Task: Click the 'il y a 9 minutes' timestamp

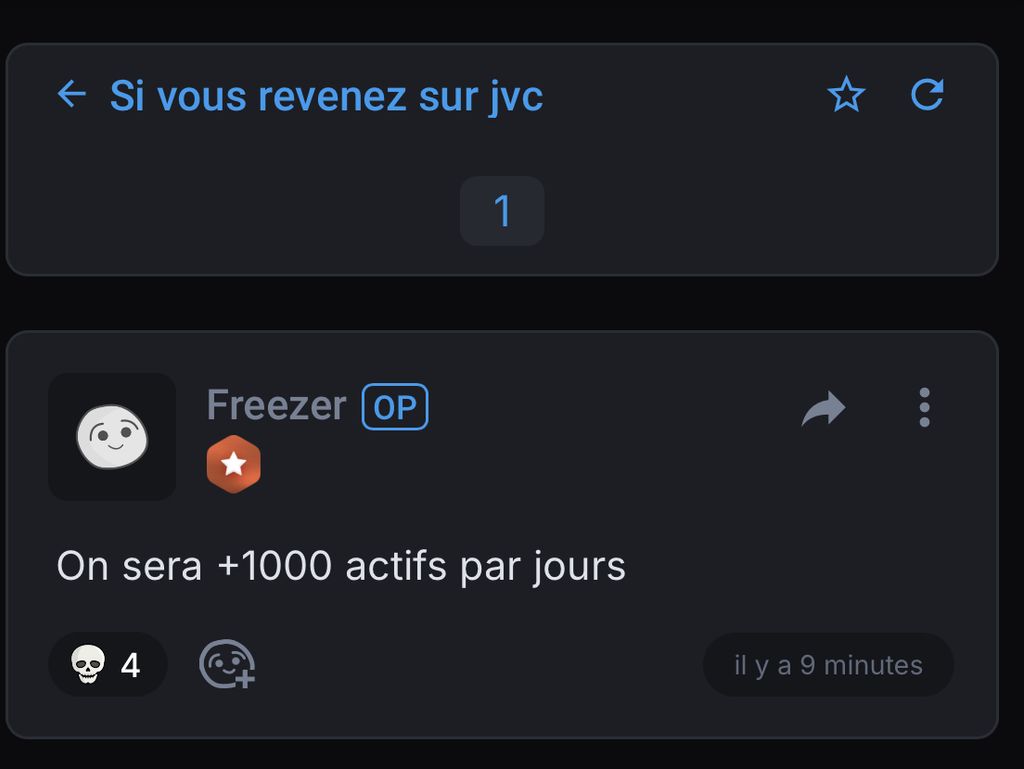Action: point(828,665)
